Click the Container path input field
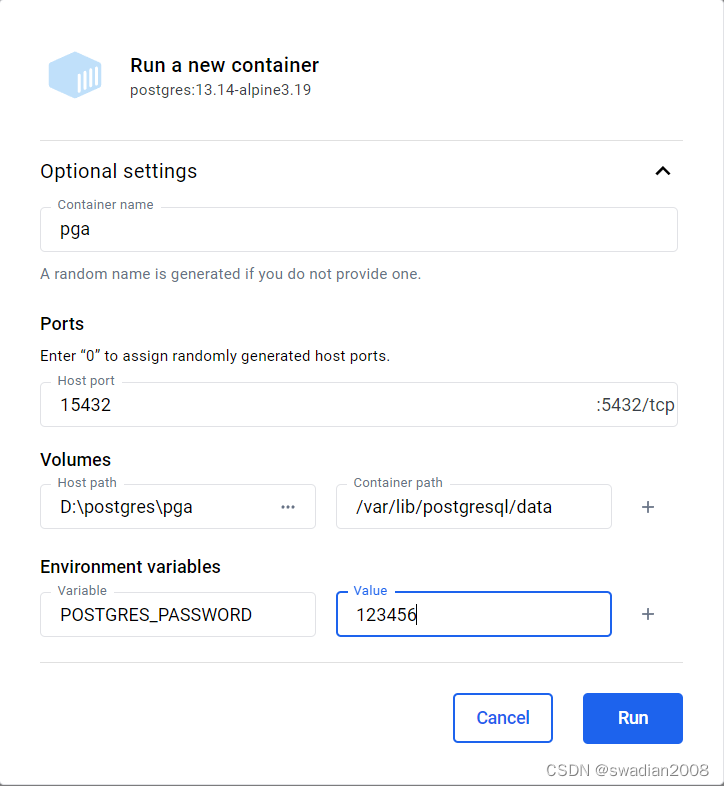Screen dimensions: 724x786 473,507
